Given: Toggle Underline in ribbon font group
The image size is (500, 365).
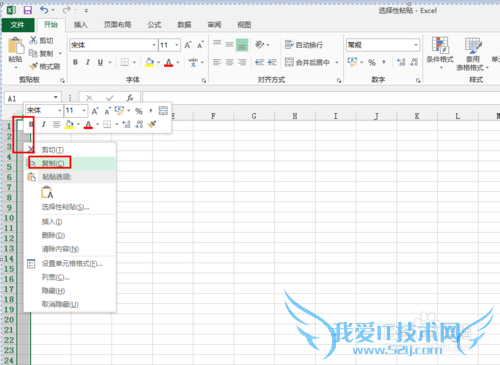Looking at the screenshot, I should coord(100,62).
